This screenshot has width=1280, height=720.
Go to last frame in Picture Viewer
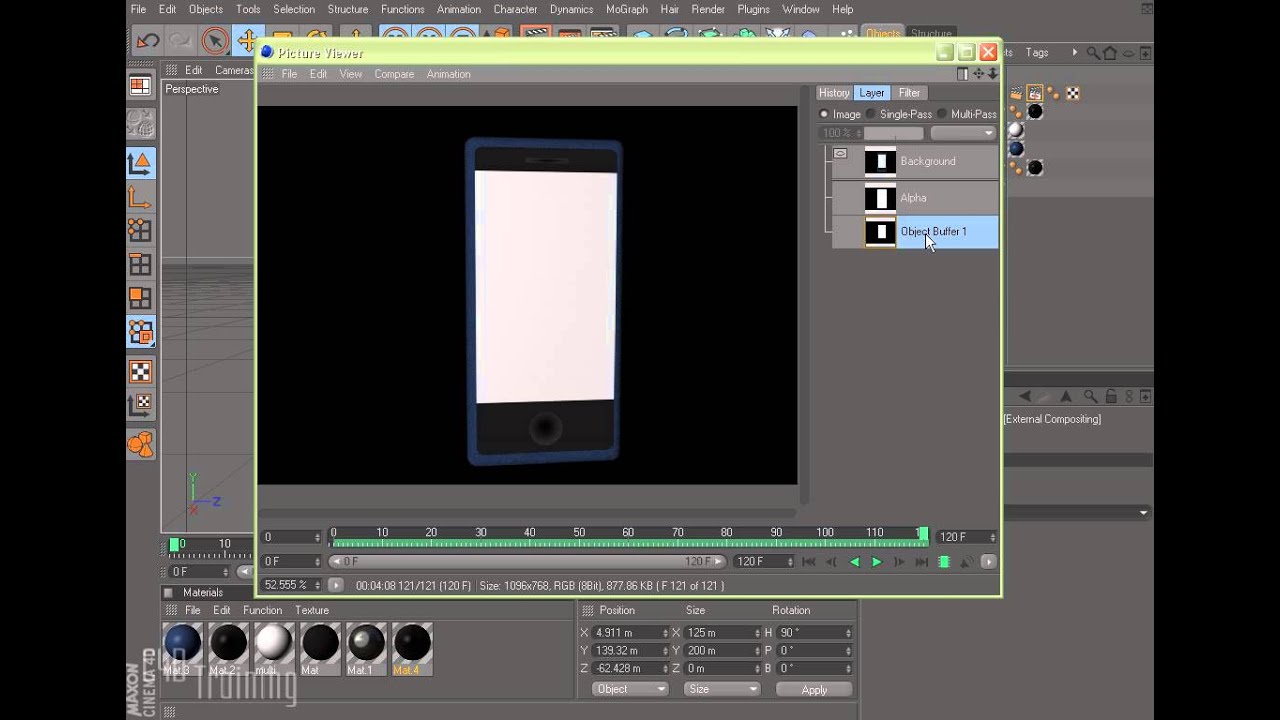point(922,562)
